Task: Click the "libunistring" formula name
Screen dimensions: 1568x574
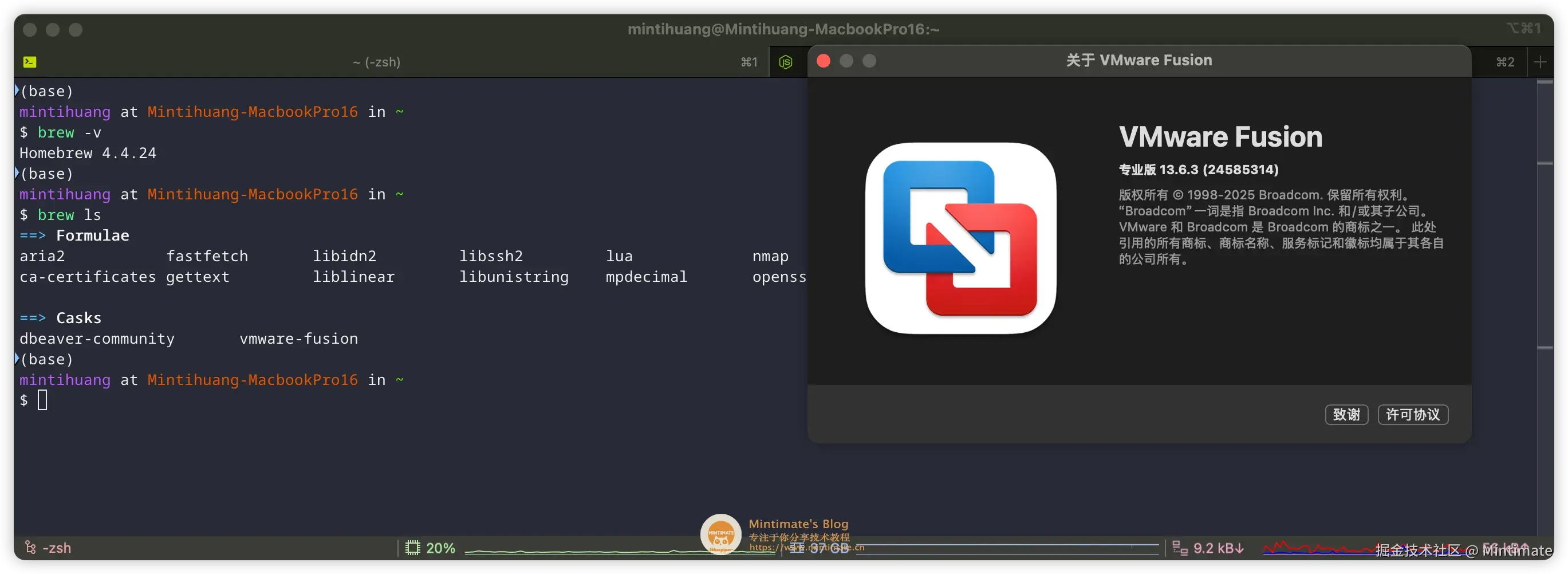Action: point(514,277)
